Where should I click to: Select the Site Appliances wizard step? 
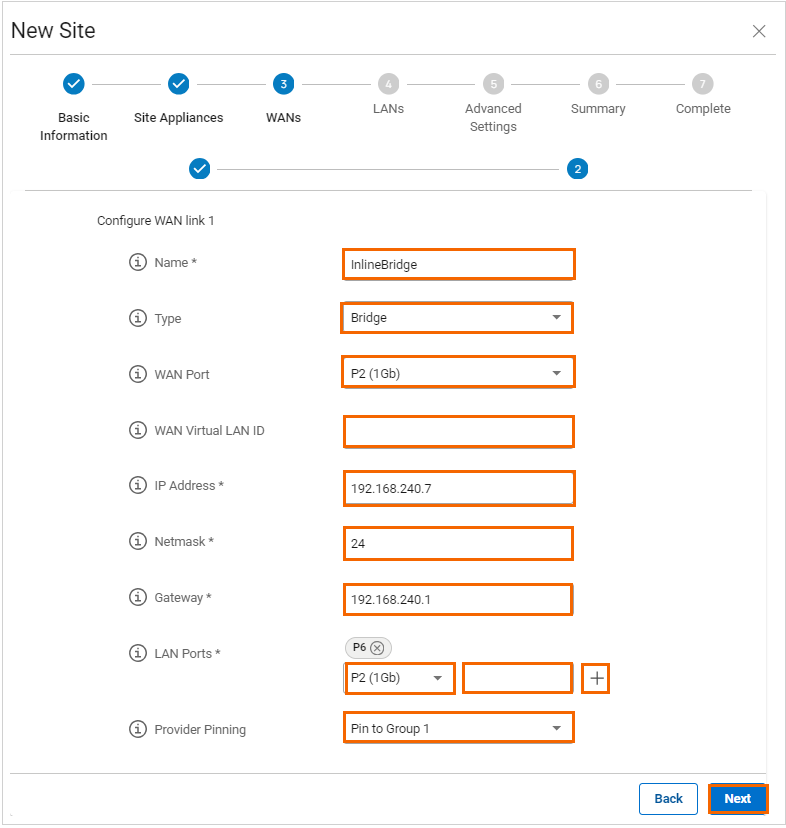point(178,84)
